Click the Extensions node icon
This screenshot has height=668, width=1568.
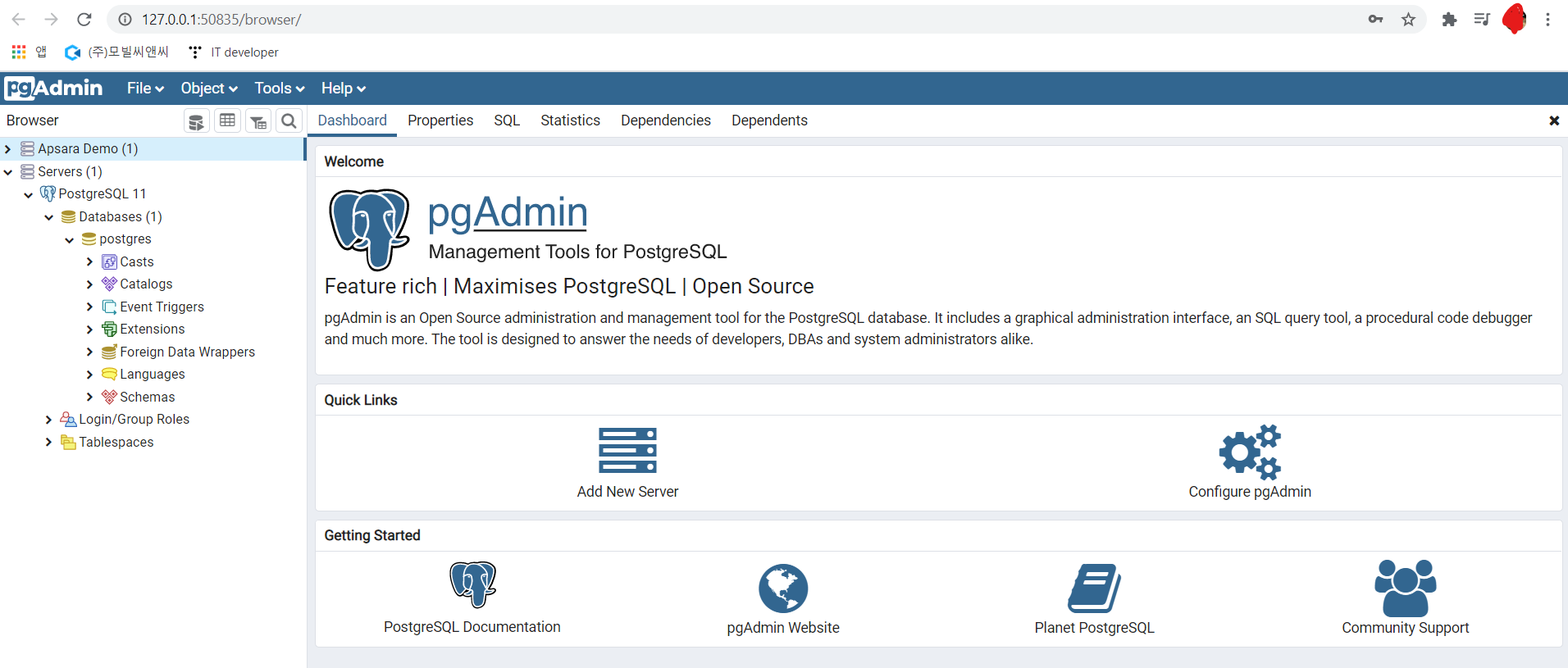tap(109, 329)
